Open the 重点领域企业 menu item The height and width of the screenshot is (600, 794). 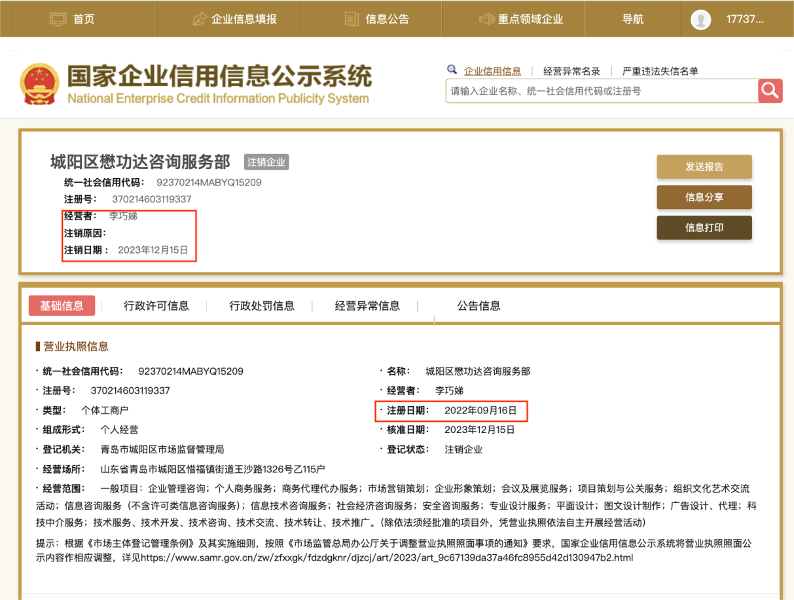[530, 19]
